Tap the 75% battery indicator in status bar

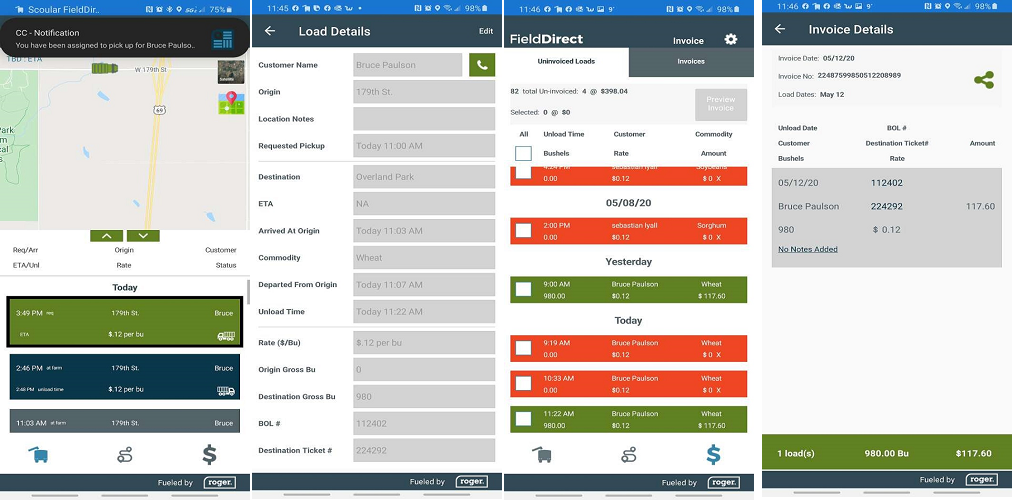pyautogui.click(x=229, y=9)
